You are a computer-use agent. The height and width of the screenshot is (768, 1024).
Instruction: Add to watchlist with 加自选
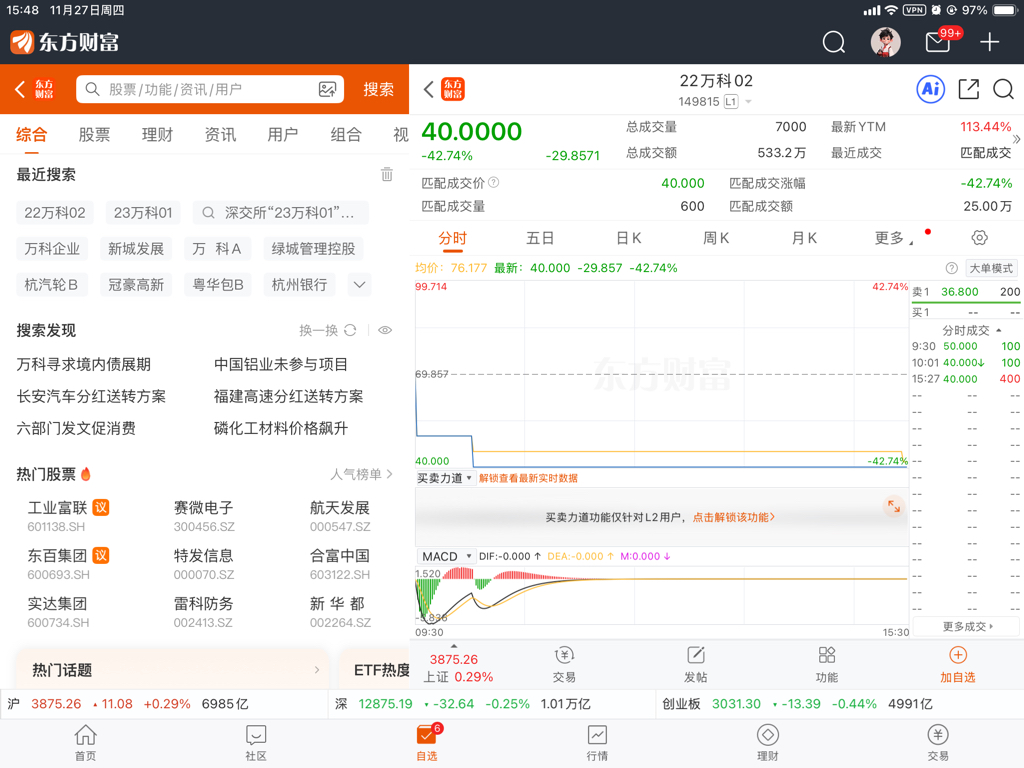pos(957,665)
